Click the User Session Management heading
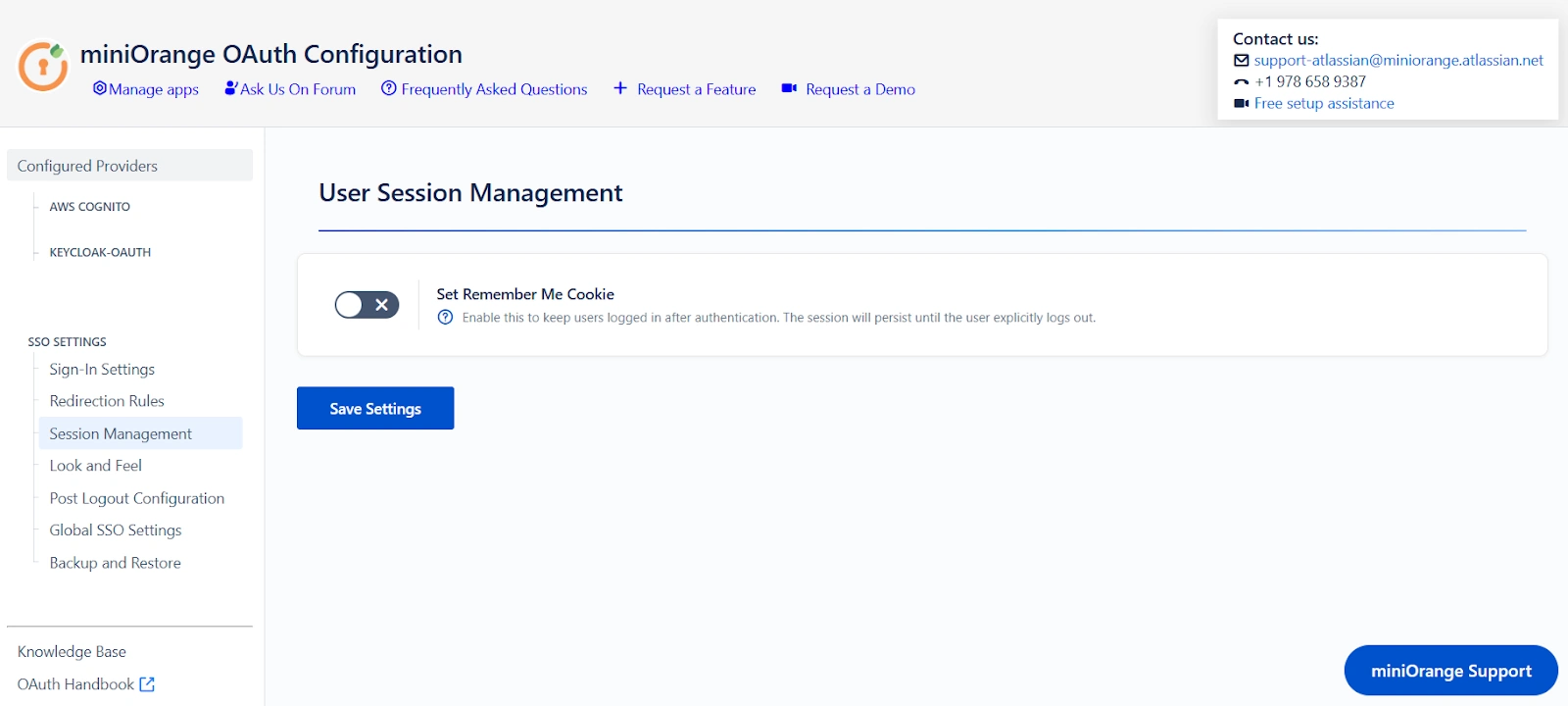The width and height of the screenshot is (1568, 706). click(x=470, y=193)
